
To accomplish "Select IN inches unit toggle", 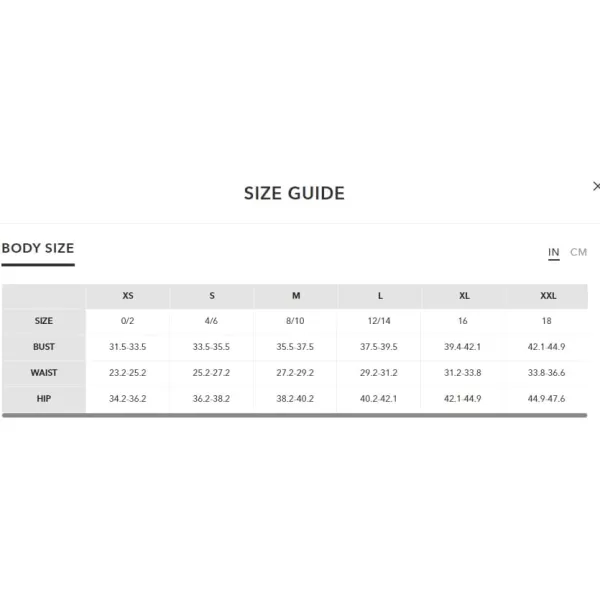I will [554, 253].
